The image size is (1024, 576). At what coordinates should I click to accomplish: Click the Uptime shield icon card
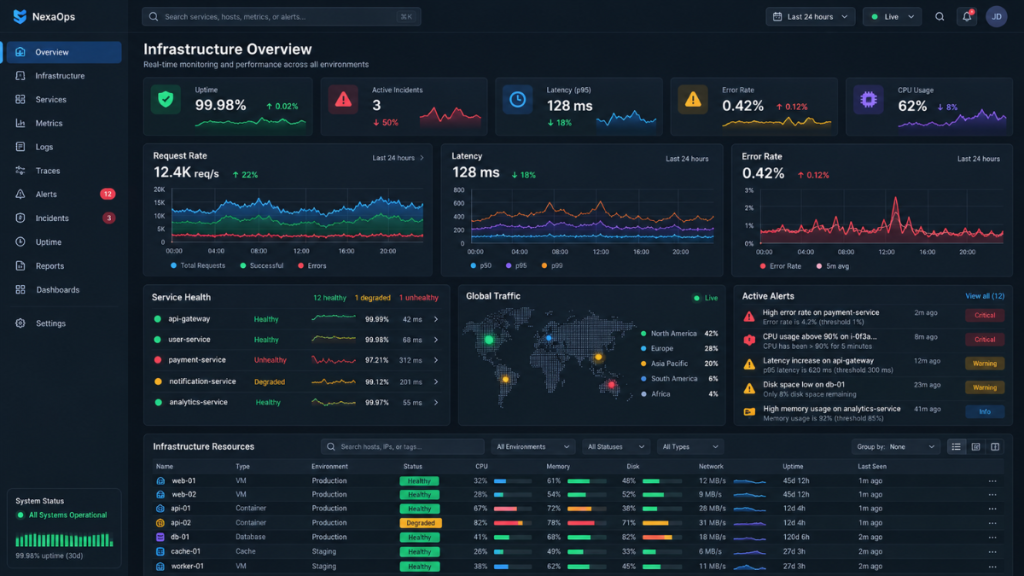(x=166, y=100)
